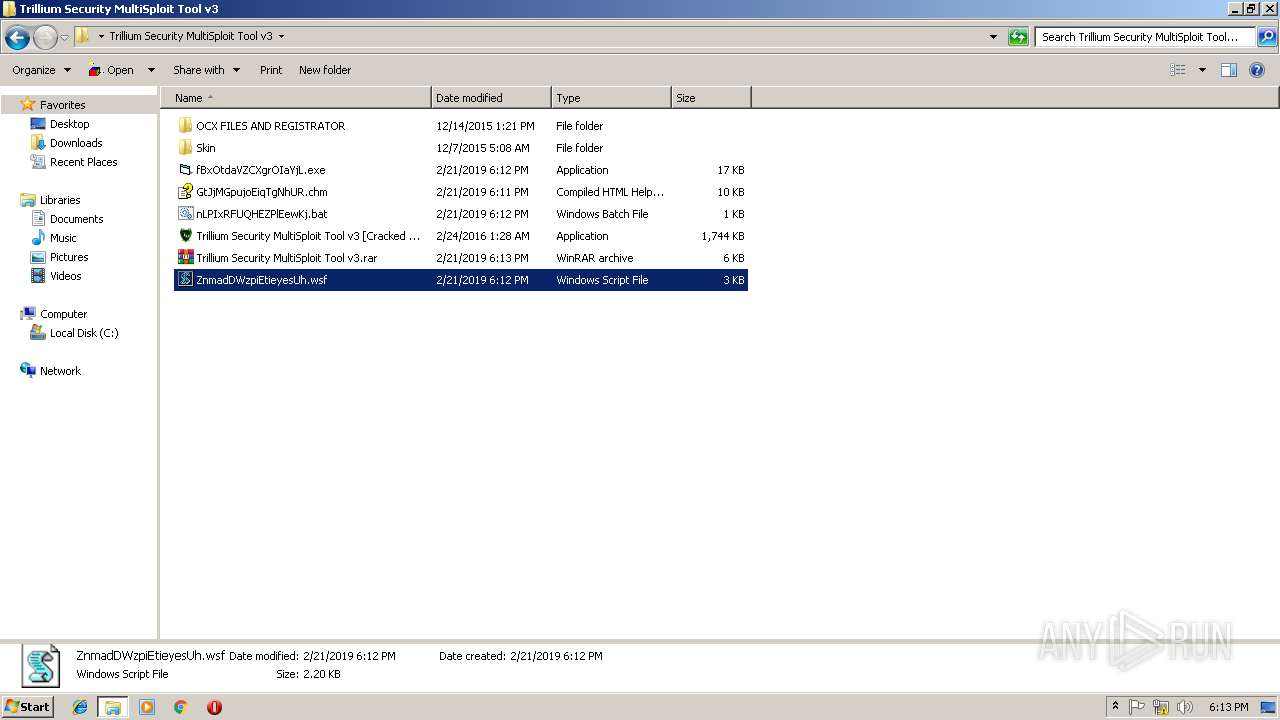Launch Windows Media Player from taskbar
1280x720 pixels.
click(x=147, y=707)
